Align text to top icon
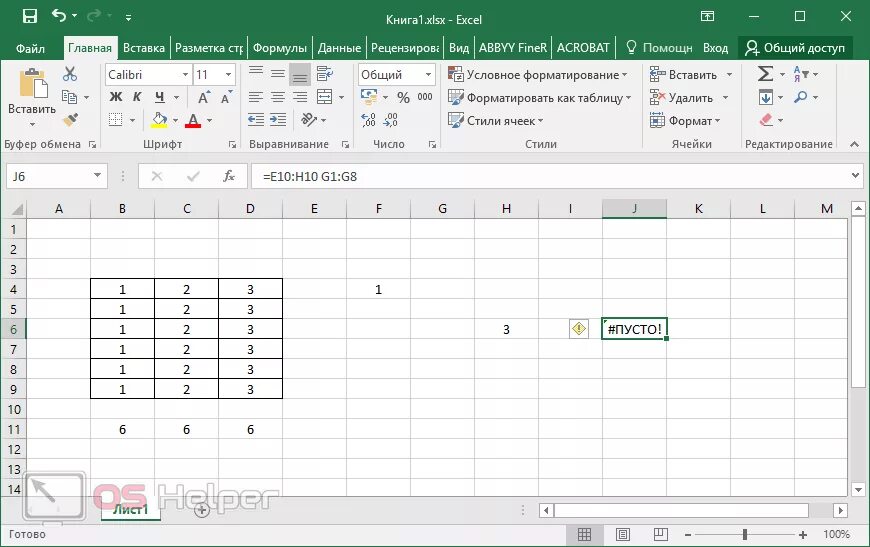Image resolution: width=870 pixels, height=547 pixels. pyautogui.click(x=256, y=74)
